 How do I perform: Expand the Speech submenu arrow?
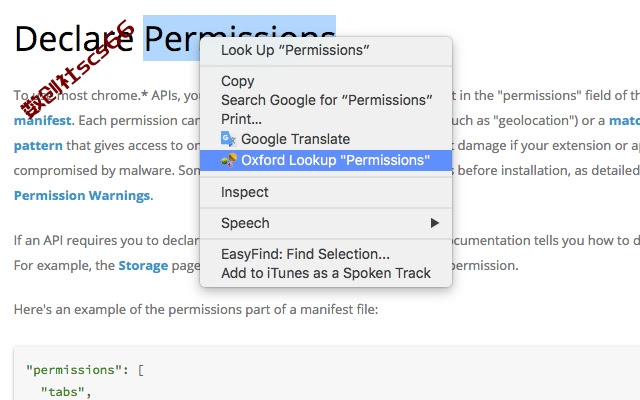(435, 223)
